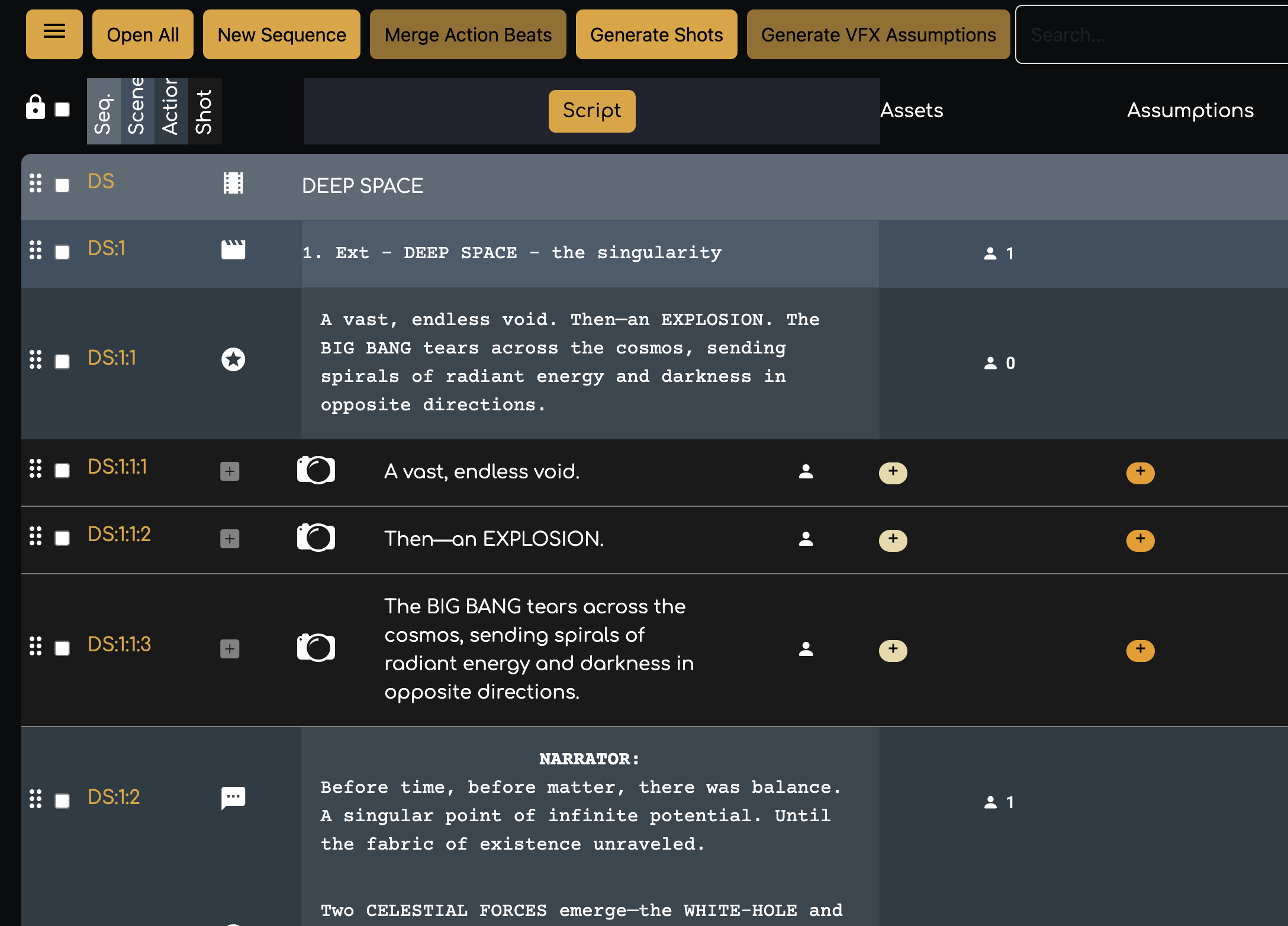Expand shot DS:1:1:3 with plus box

click(230, 649)
